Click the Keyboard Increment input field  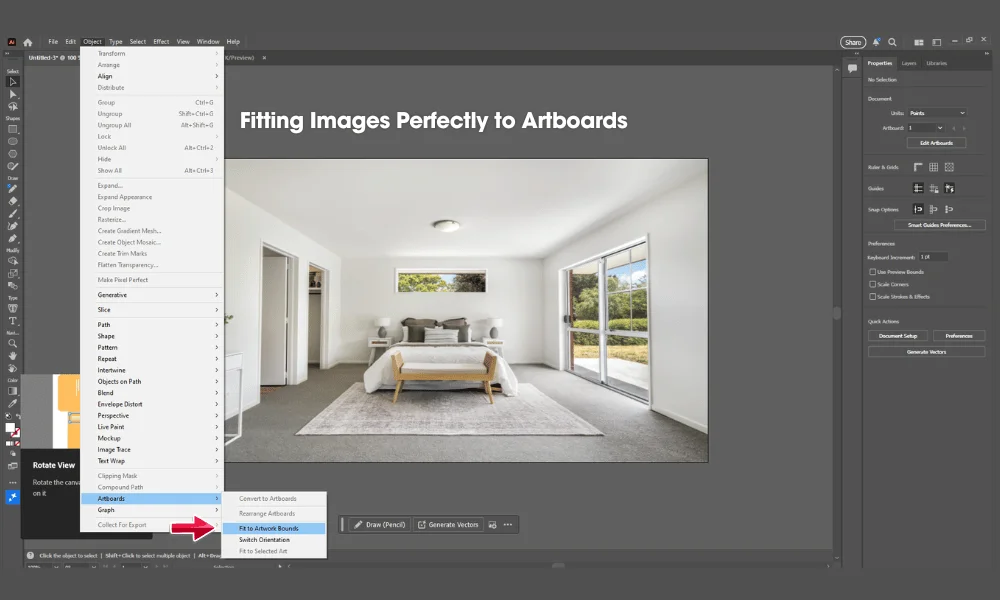coord(934,256)
